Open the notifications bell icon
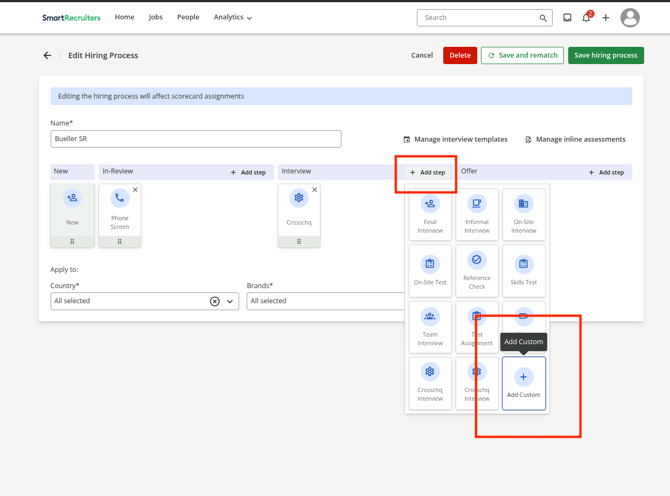670x496 pixels. click(586, 18)
